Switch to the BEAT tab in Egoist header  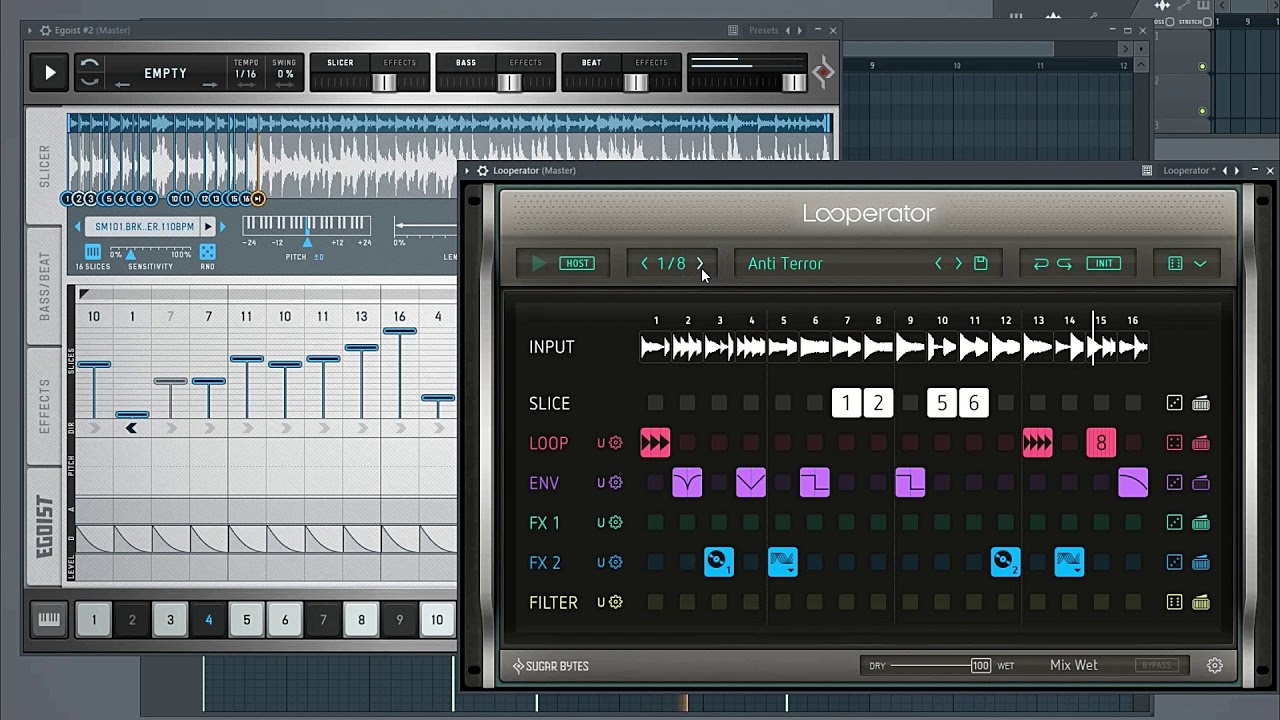(x=592, y=62)
